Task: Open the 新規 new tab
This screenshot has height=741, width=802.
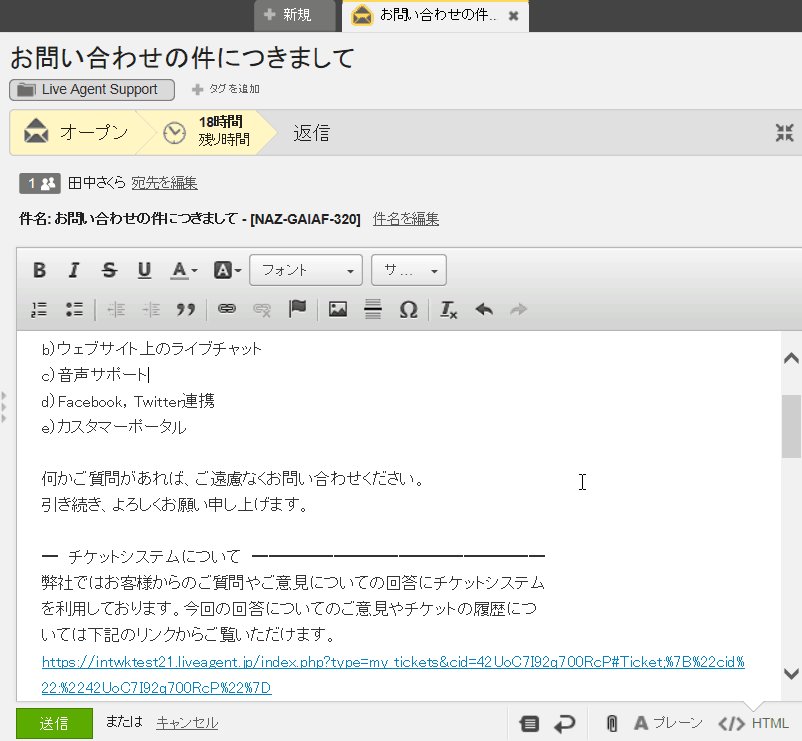Action: (x=295, y=15)
